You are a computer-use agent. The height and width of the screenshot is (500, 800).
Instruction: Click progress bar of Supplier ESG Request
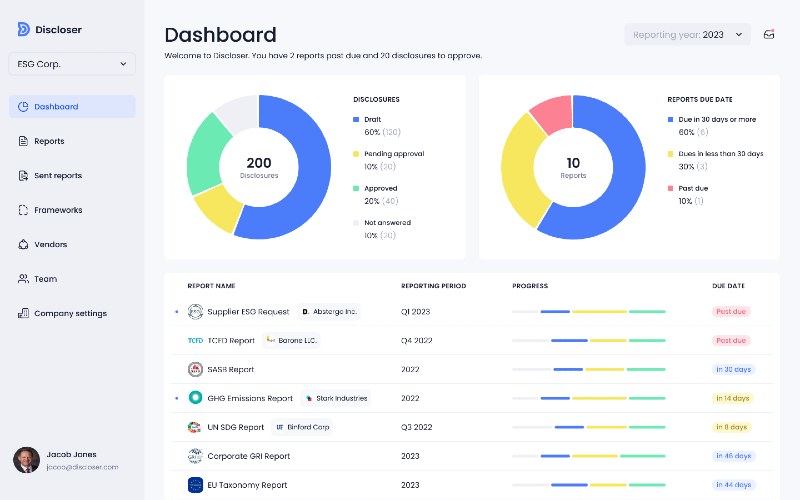pyautogui.click(x=589, y=312)
